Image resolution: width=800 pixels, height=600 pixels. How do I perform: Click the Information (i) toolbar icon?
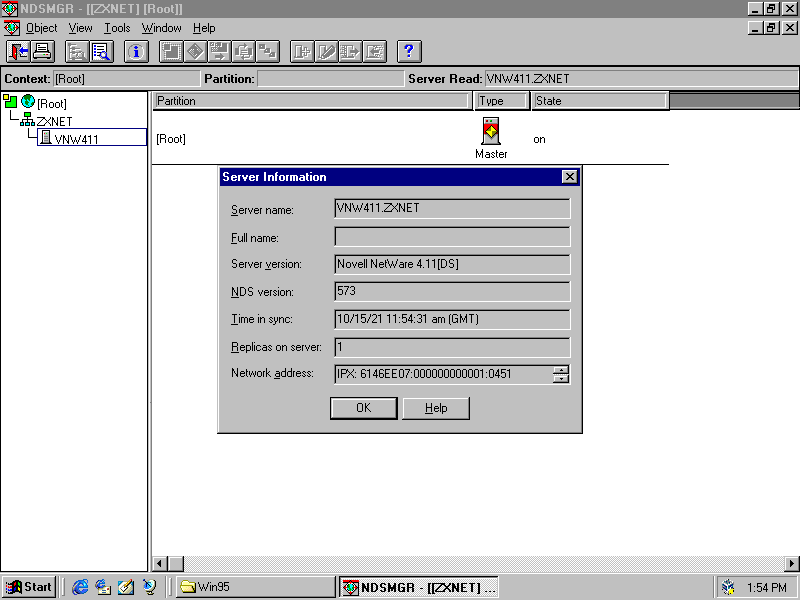pyautogui.click(x=136, y=52)
